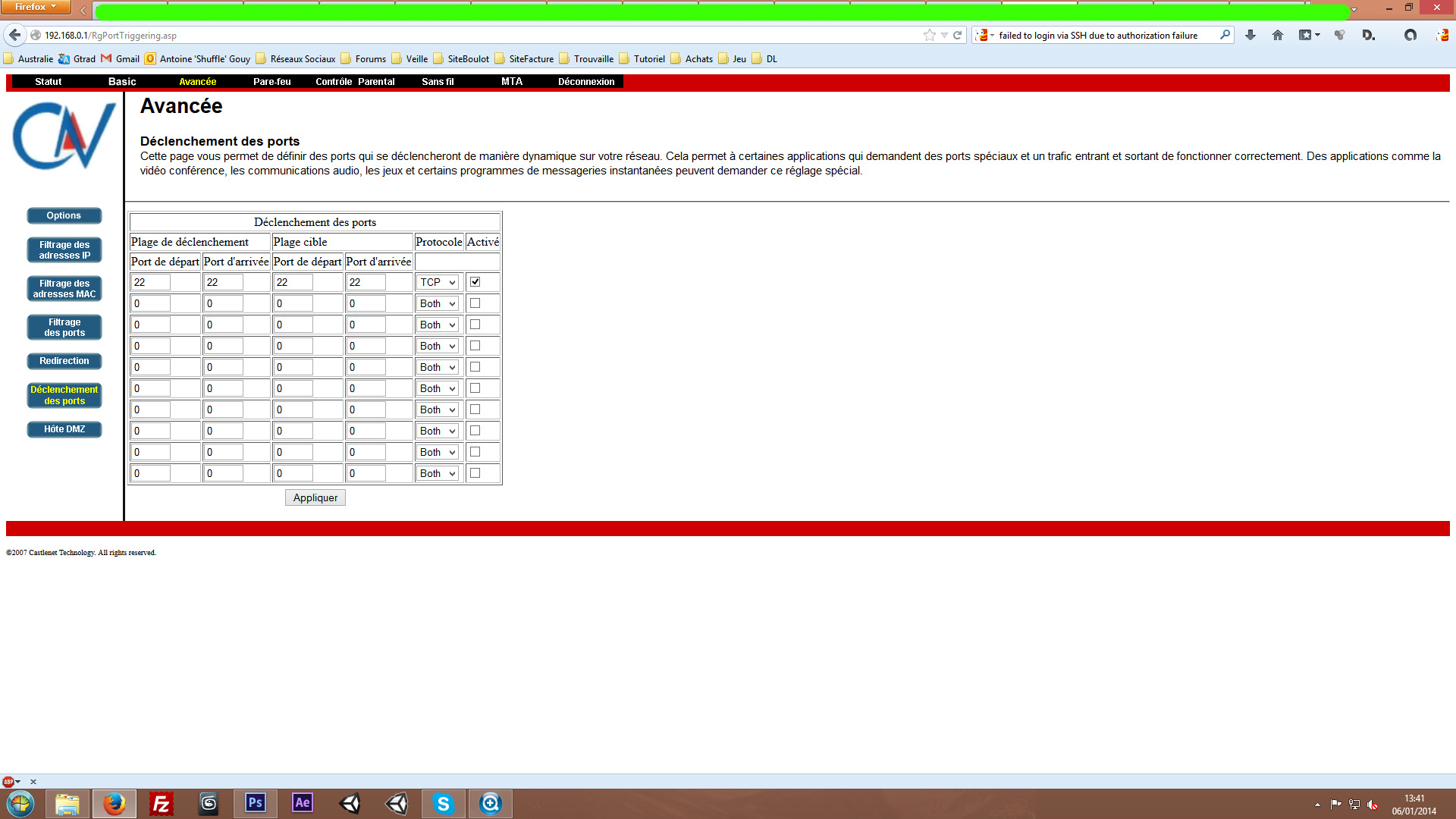Switch to Firefox on the taskbar
1456x819 pixels.
coord(115,804)
